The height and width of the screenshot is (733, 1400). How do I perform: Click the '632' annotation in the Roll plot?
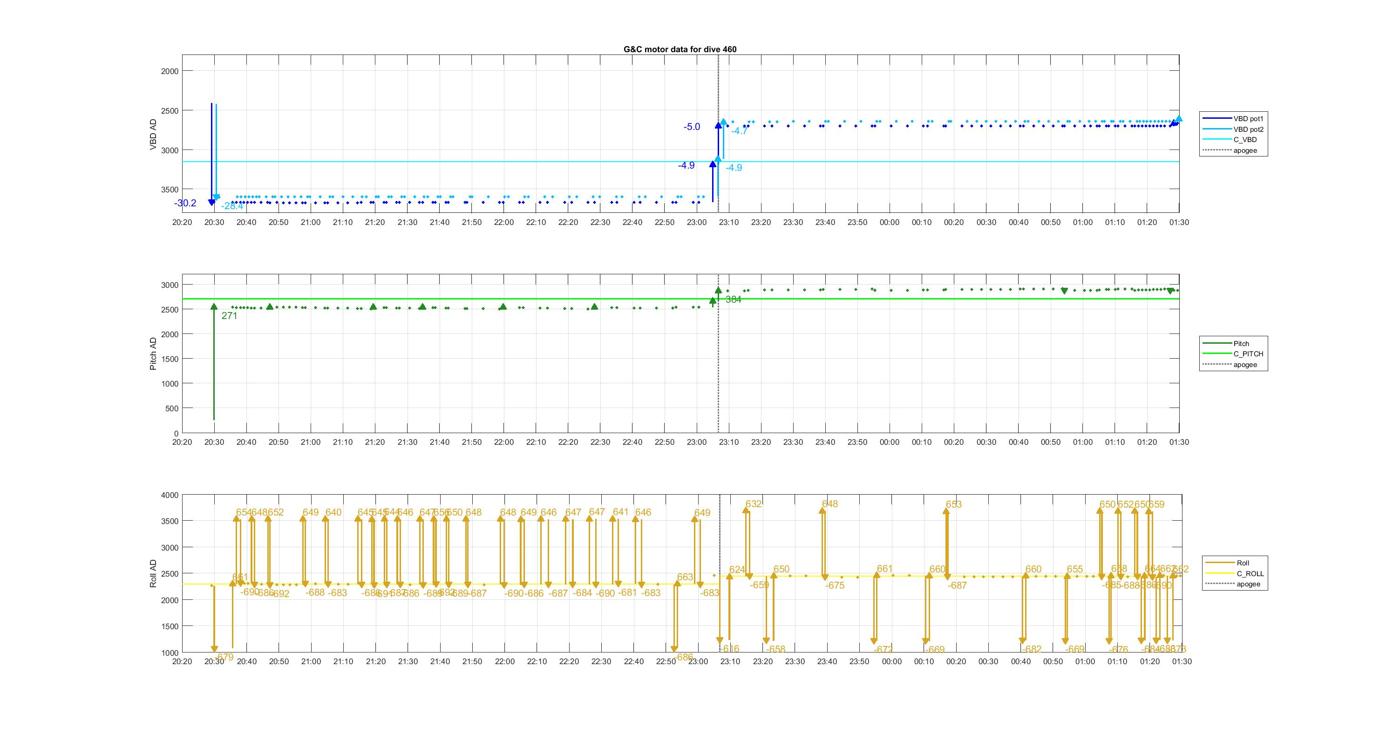point(753,504)
